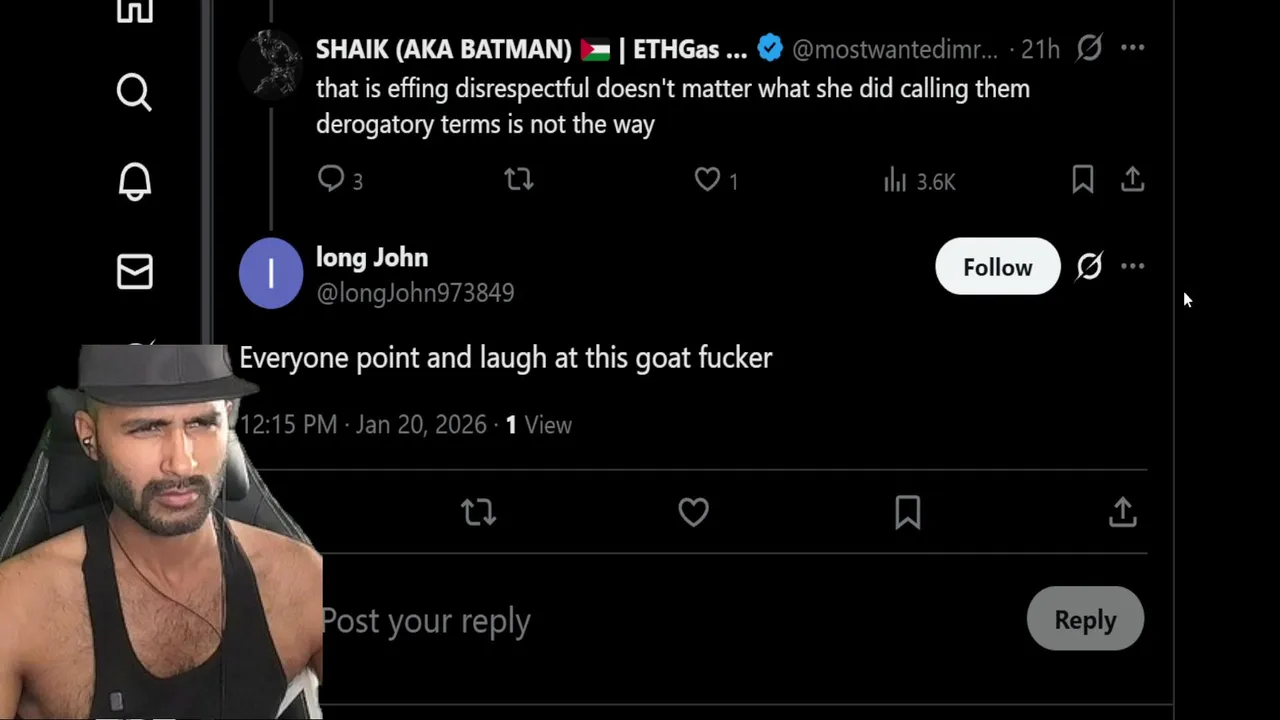Share long John's post
The width and height of the screenshot is (1280, 720).
coord(1122,512)
